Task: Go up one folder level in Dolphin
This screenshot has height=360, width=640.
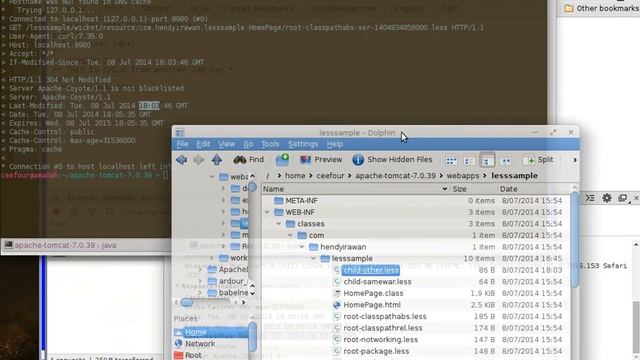Action: [x=217, y=160]
